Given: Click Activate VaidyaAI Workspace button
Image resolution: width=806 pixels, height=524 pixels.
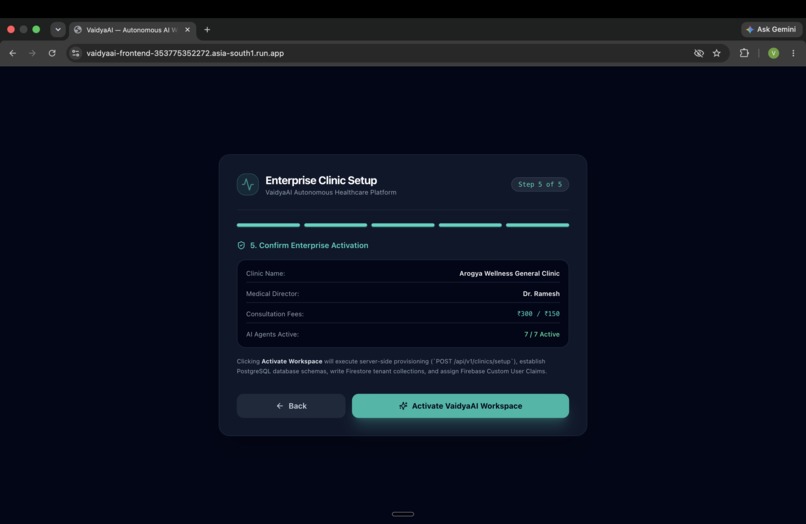Looking at the screenshot, I should [x=460, y=406].
